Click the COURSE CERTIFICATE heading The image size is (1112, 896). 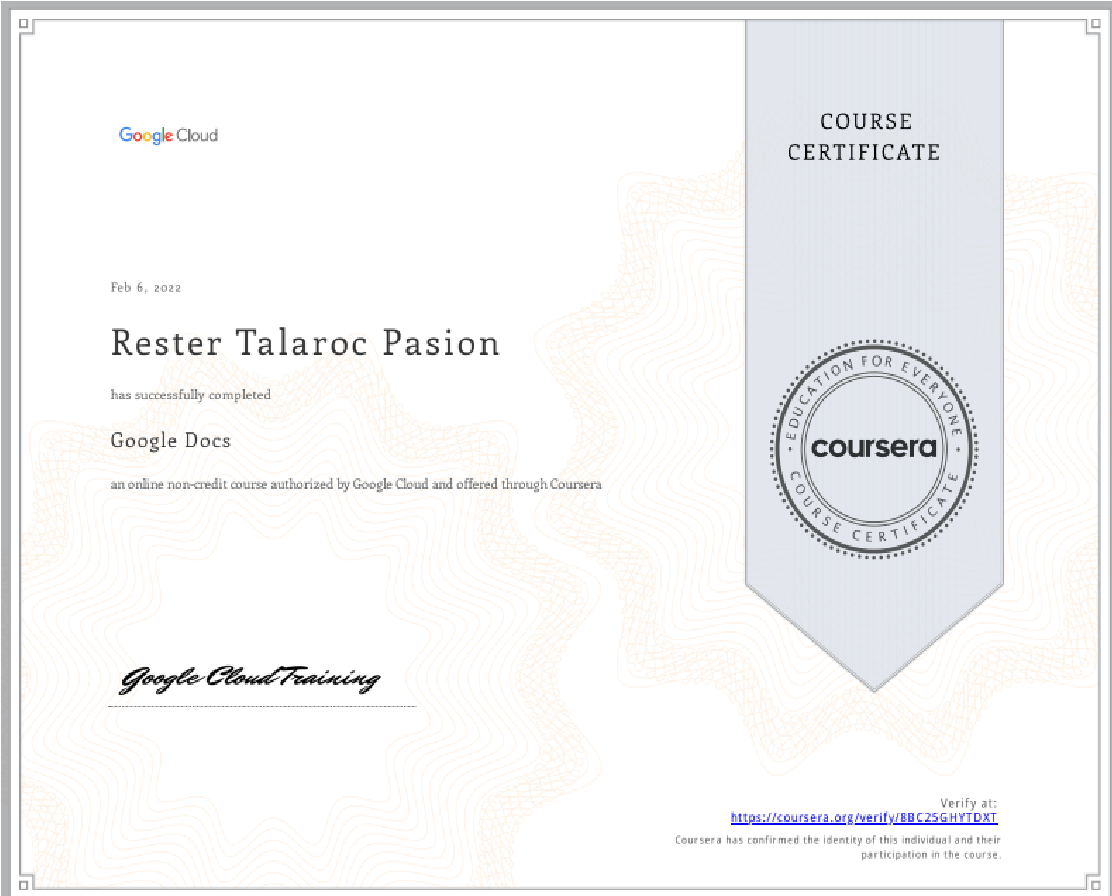click(864, 136)
